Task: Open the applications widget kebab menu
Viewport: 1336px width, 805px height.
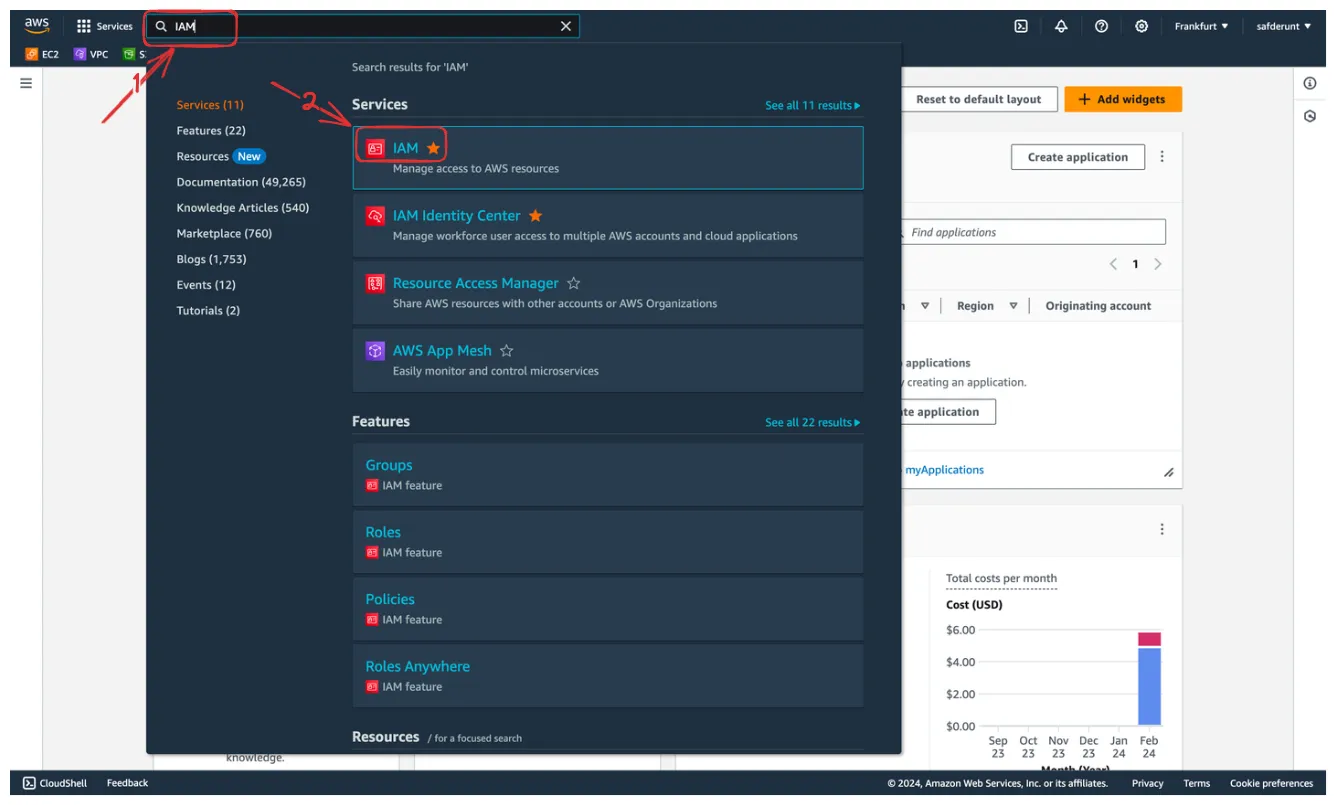Action: [x=1162, y=157]
